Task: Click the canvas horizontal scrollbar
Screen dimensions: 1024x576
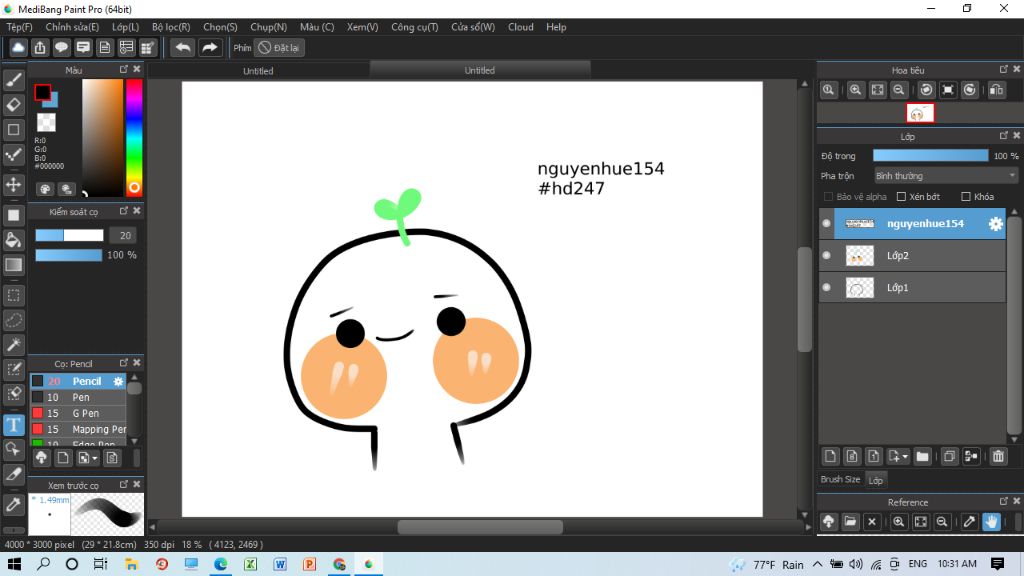Action: 480,526
